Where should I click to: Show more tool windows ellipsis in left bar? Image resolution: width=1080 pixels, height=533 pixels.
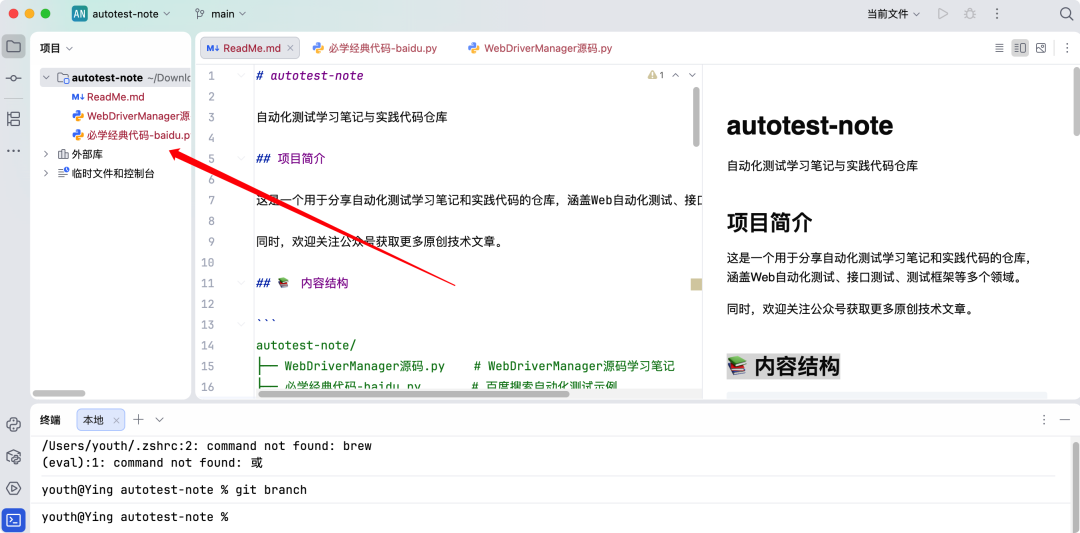point(13,150)
